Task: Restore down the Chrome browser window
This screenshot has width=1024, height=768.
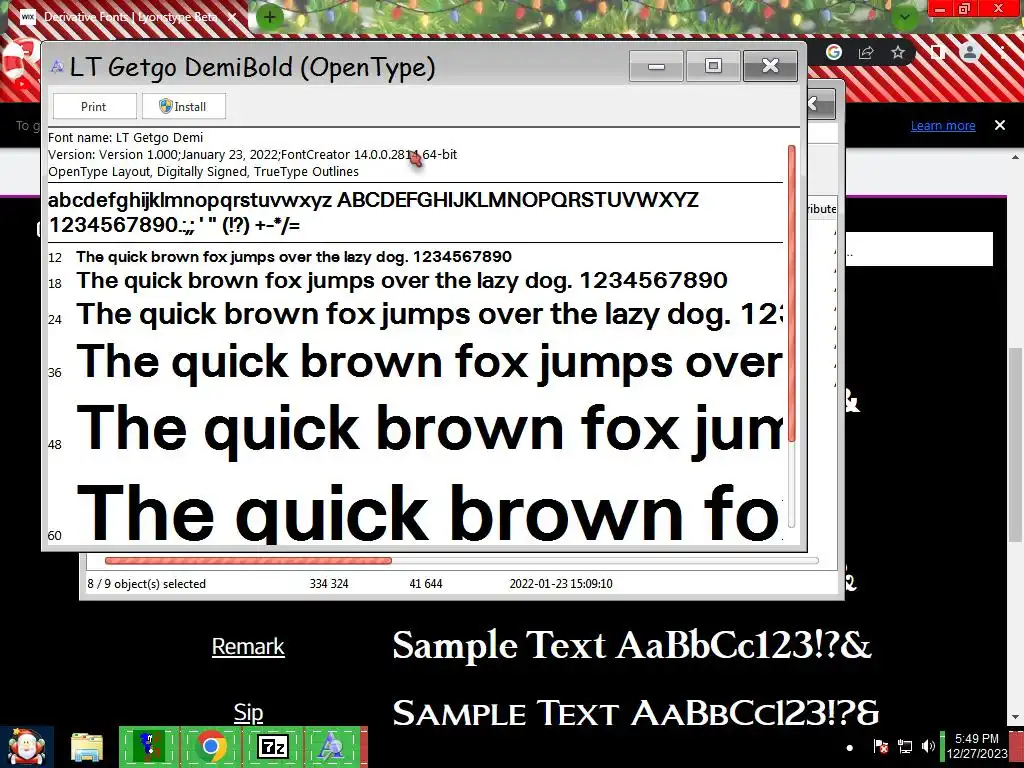Action: (964, 9)
